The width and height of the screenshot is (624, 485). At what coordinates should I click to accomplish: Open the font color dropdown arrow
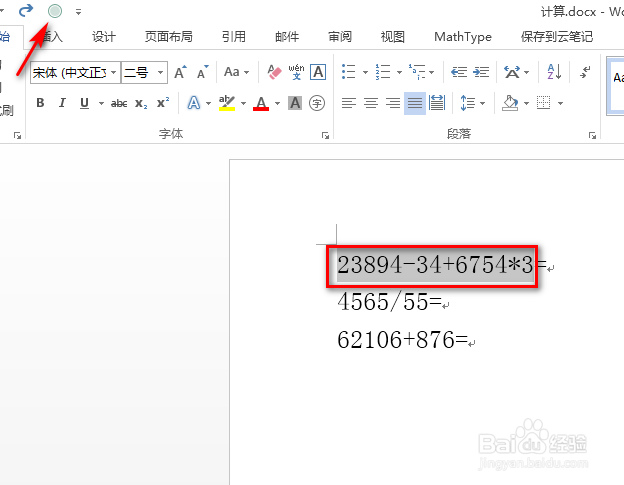point(277,103)
